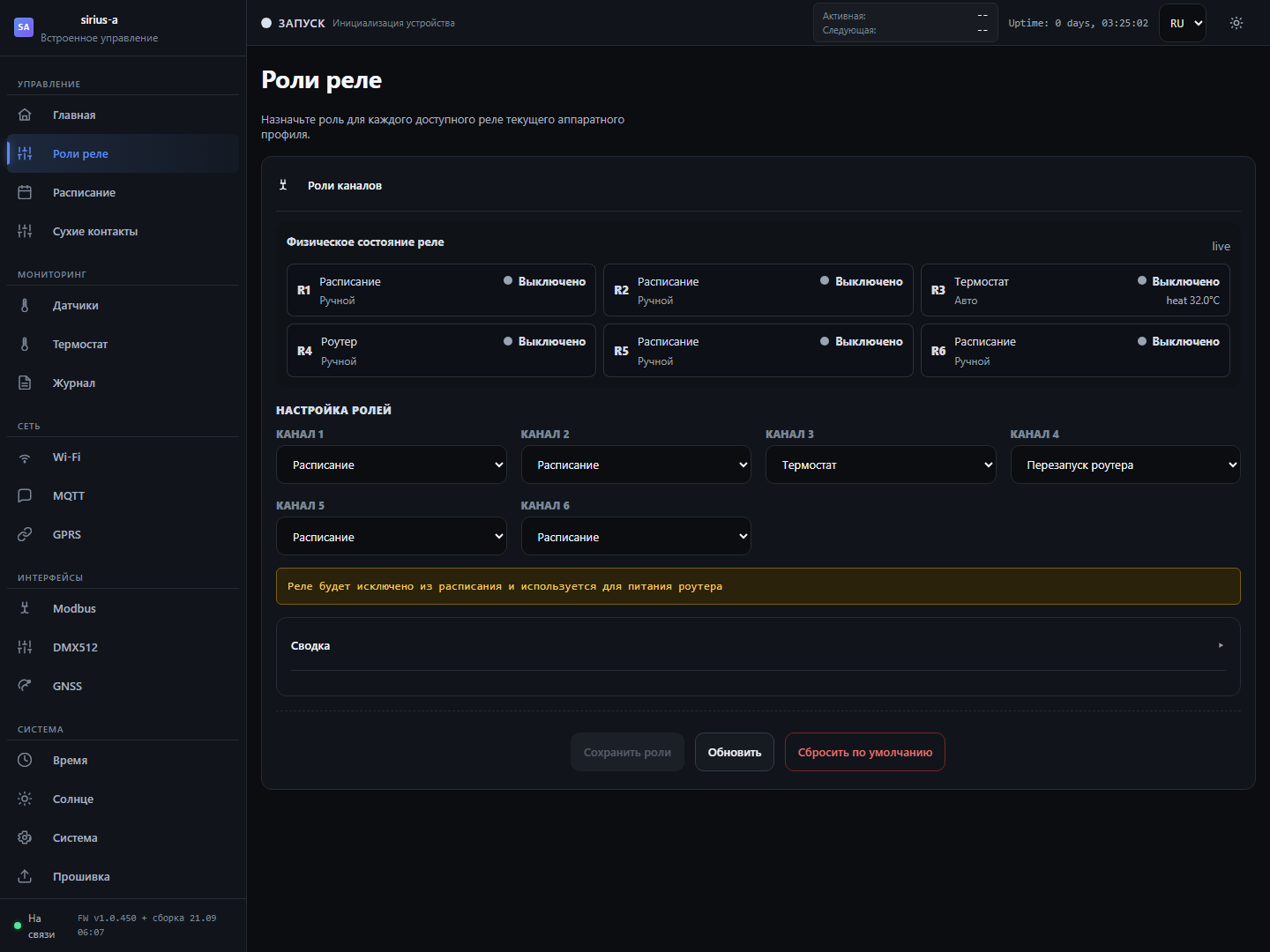Image resolution: width=1270 pixels, height=952 pixels.
Task: Click the home icon beside Главная
Action: point(25,115)
